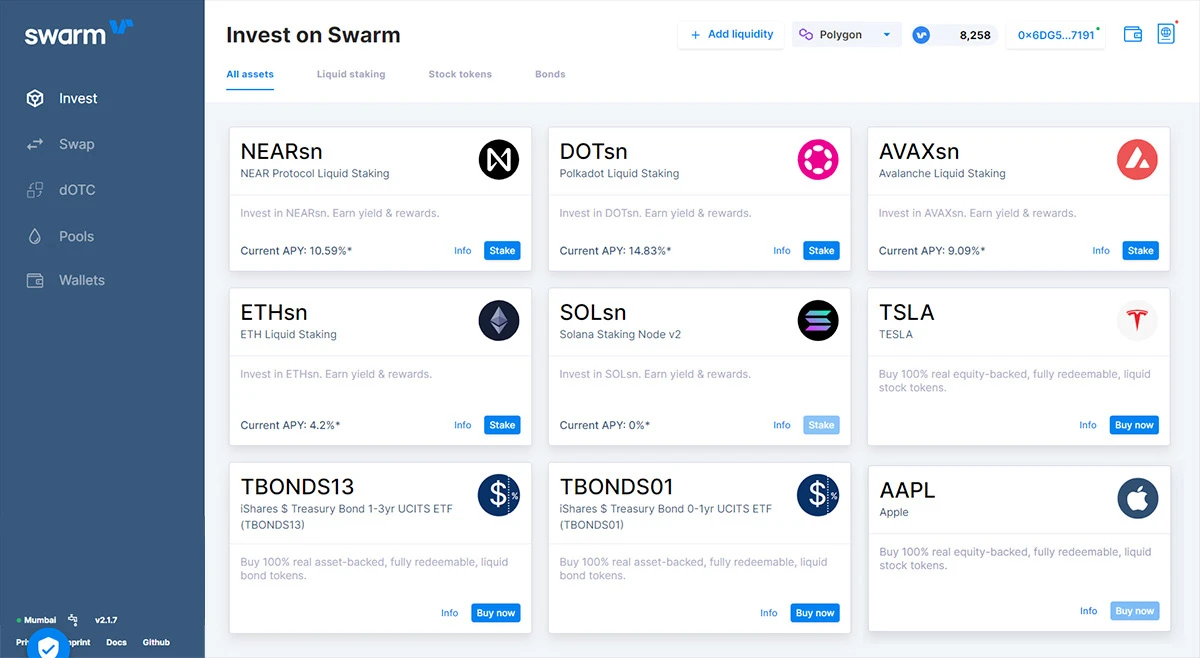Image resolution: width=1200 pixels, height=658 pixels.
Task: Stake ETHsn
Action: point(502,425)
